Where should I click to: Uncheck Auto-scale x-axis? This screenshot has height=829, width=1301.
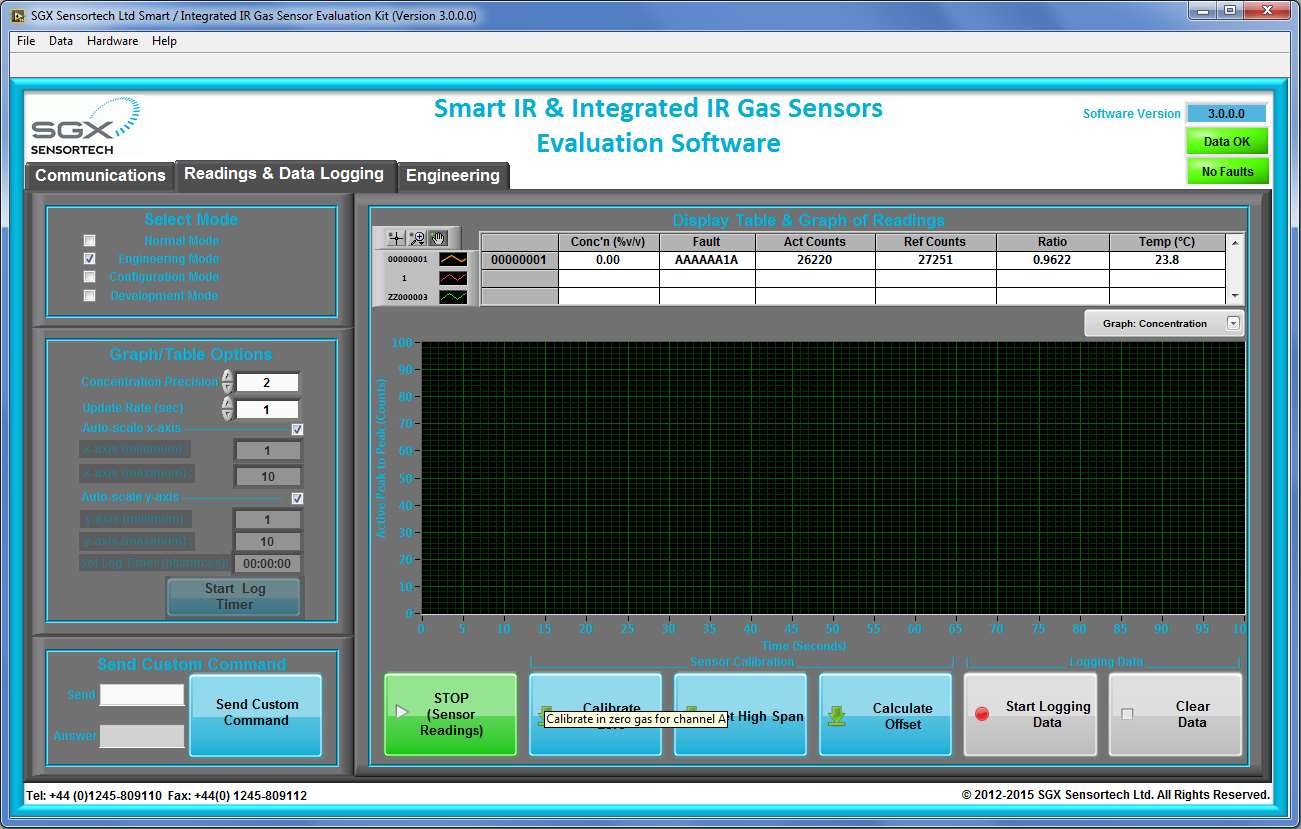[x=297, y=430]
